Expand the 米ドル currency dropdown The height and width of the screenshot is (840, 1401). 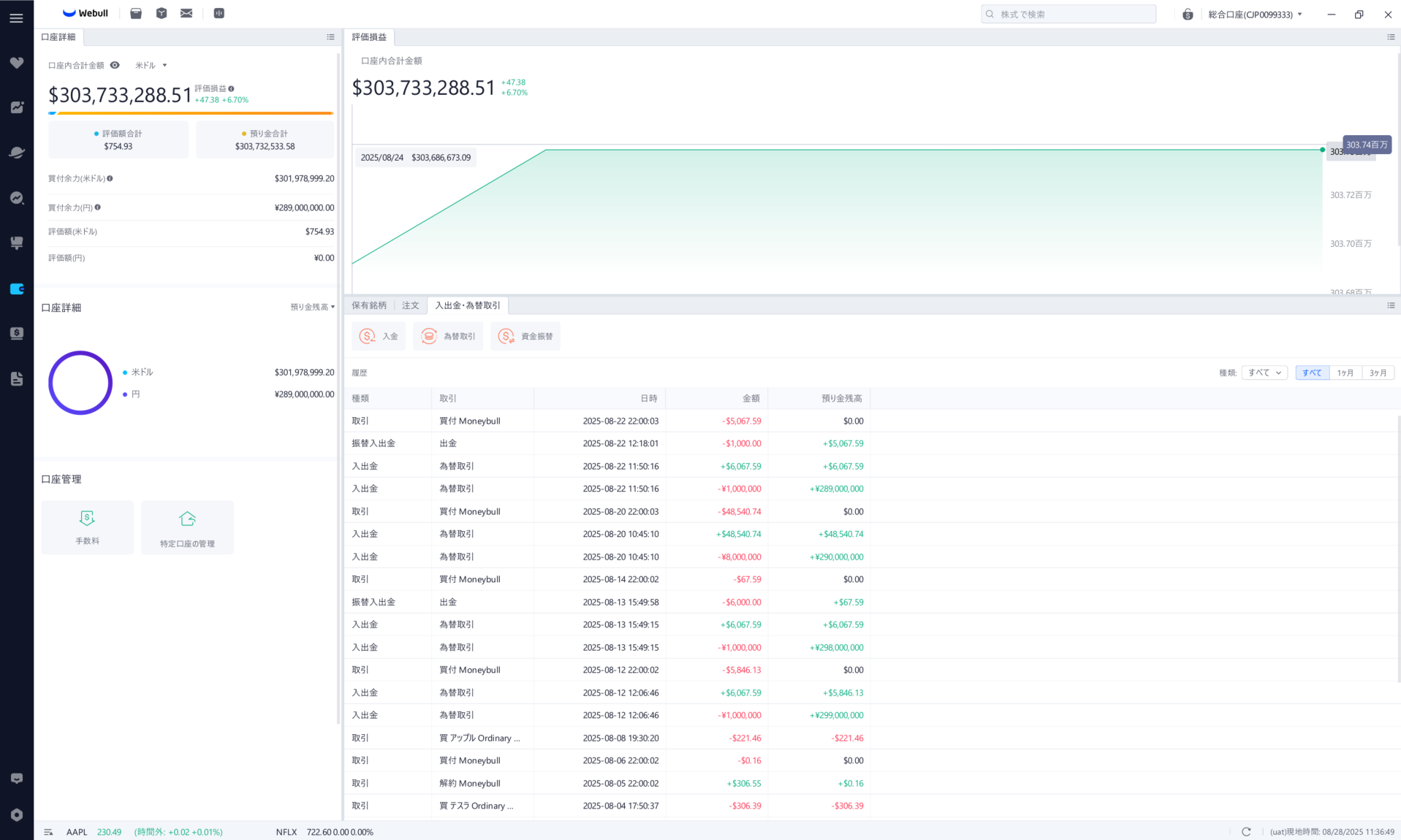click(151, 65)
